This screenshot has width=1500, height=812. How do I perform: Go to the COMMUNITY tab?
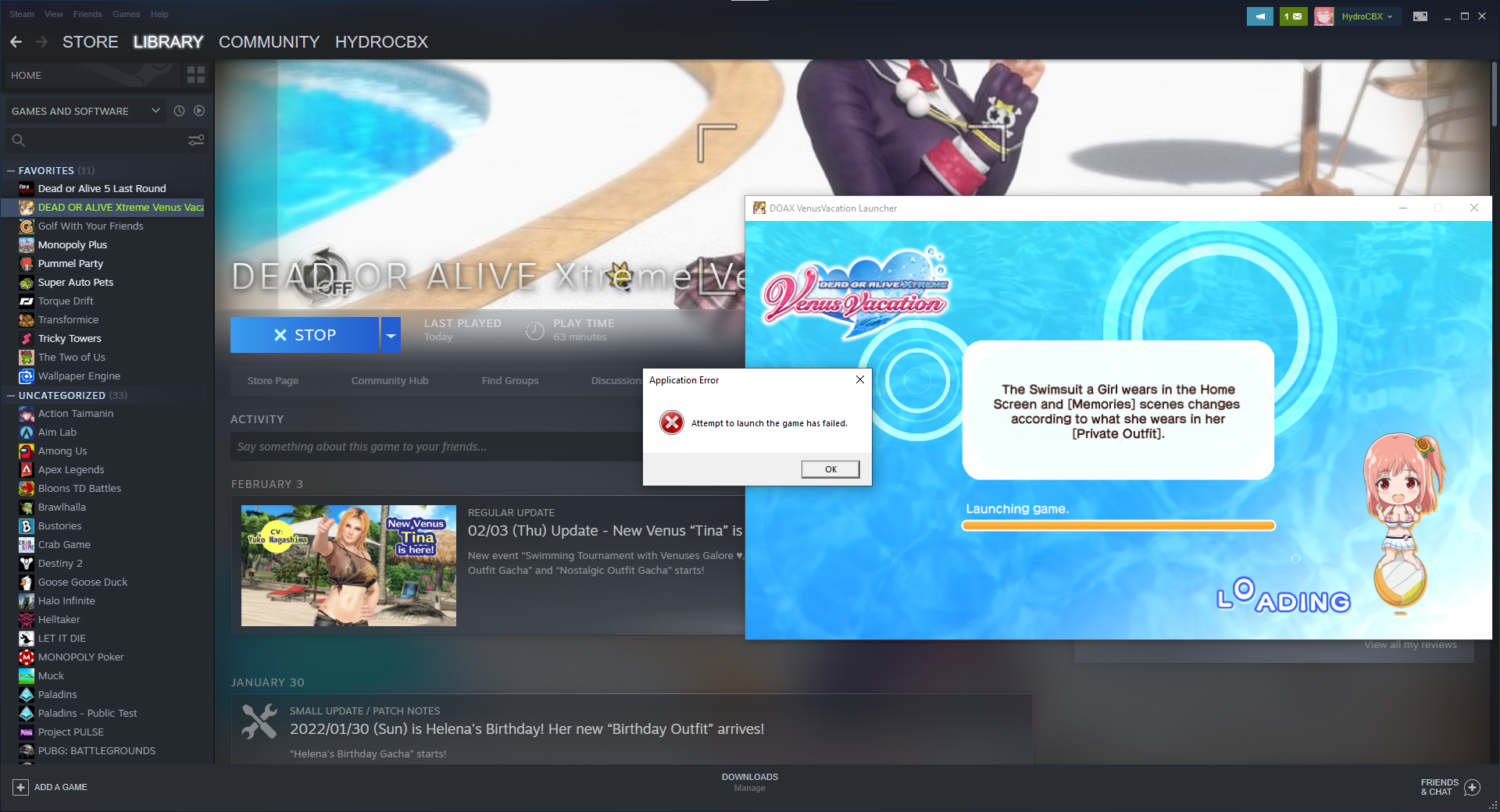pyautogui.click(x=270, y=42)
